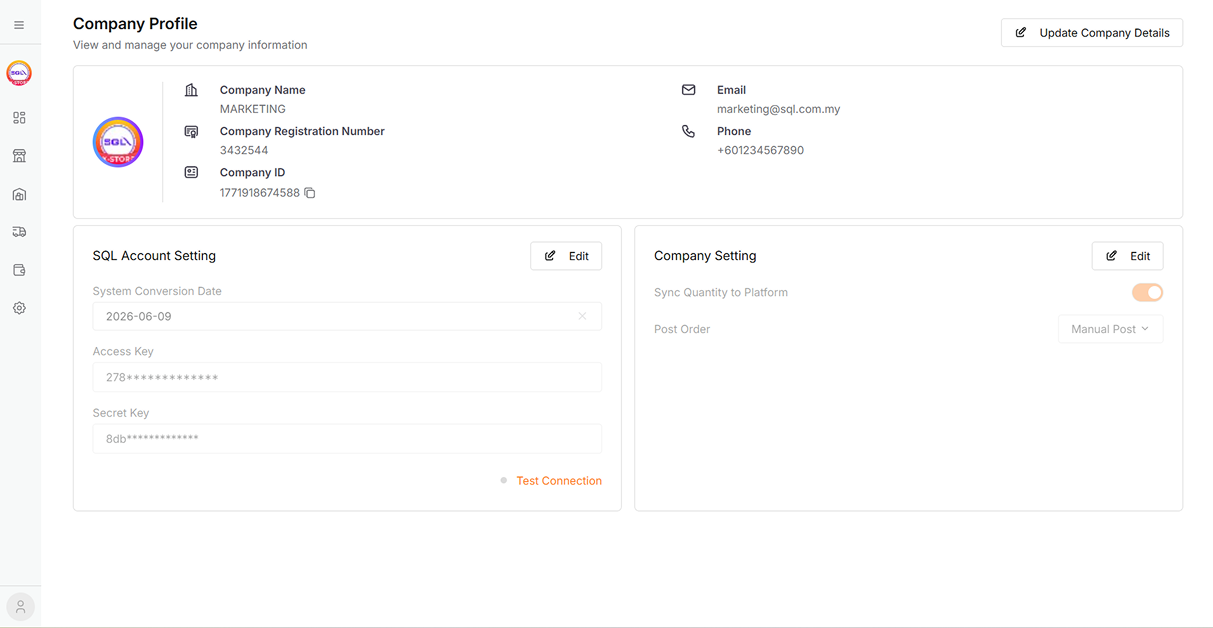Image resolution: width=1213 pixels, height=628 pixels.
Task: Open the dashboard grid icon in sidebar
Action: coord(19,118)
